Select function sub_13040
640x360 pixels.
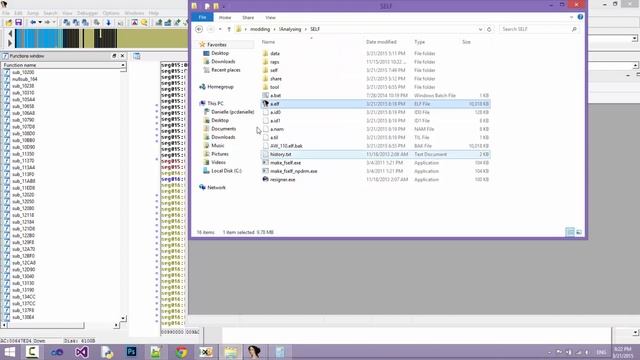pos(23,276)
